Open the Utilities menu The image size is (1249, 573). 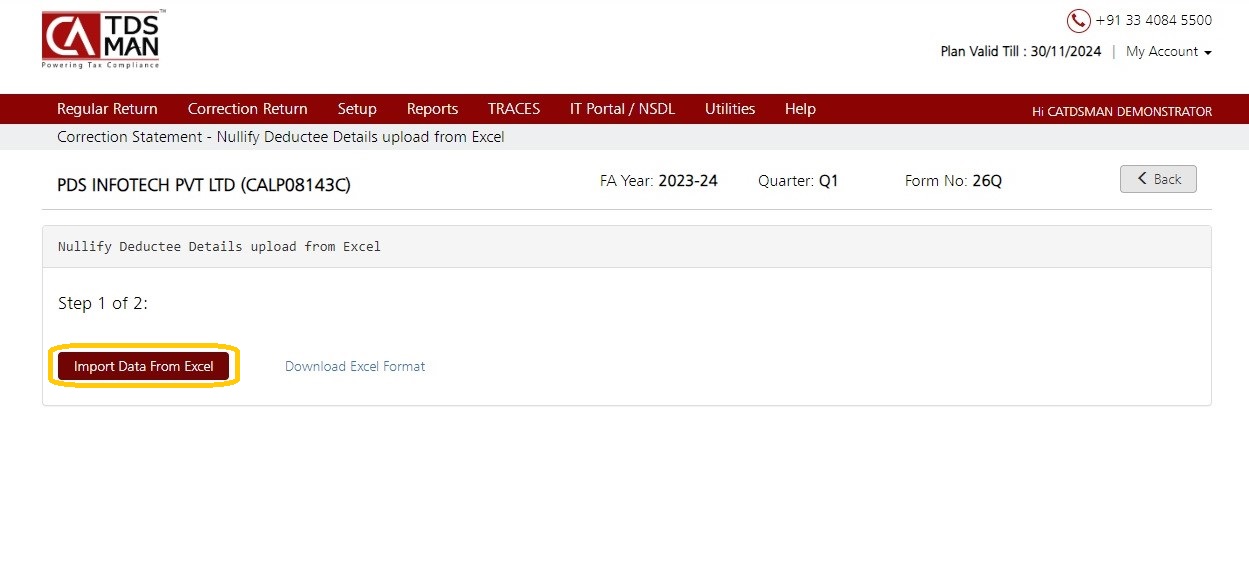[730, 109]
